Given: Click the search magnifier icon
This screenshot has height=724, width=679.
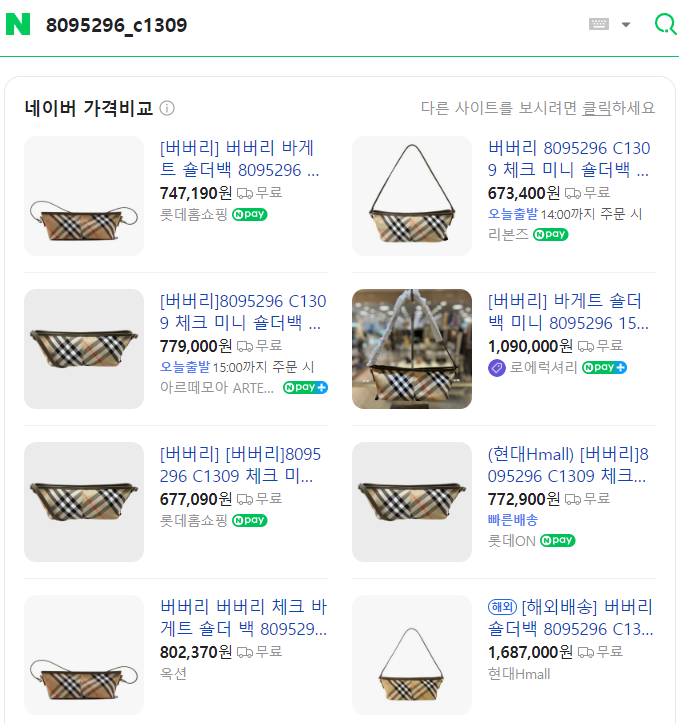Looking at the screenshot, I should [664, 24].
